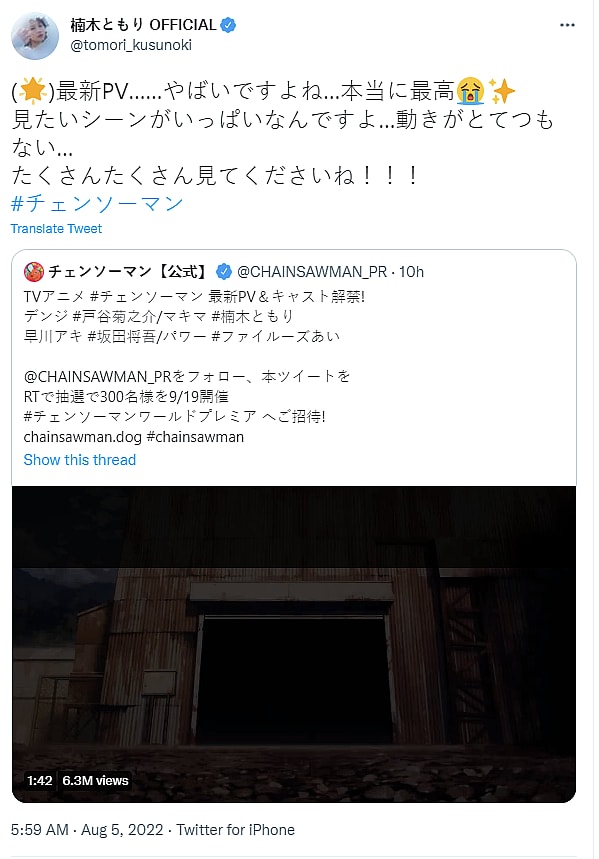Open the blue #チェンソーマン hashtag
The image size is (599, 859).
pos(97,204)
